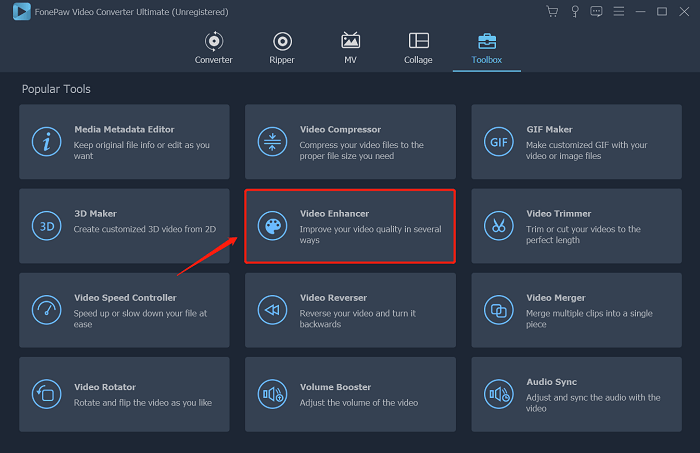700x453 pixels.
Task: Click the Video Trimmer scissors icon
Action: point(499,226)
